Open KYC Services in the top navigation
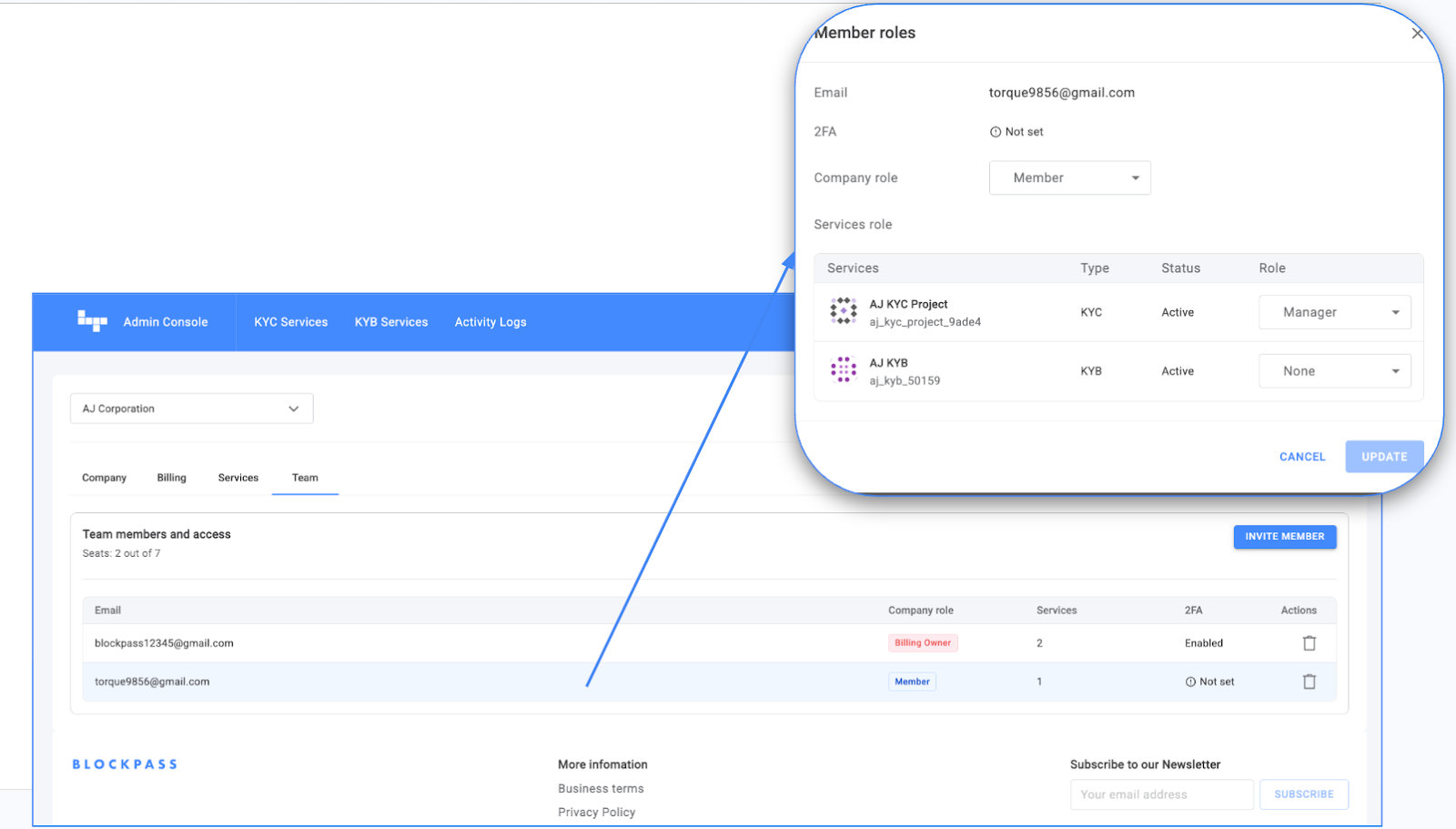This screenshot has height=829, width=1456. pos(290,322)
